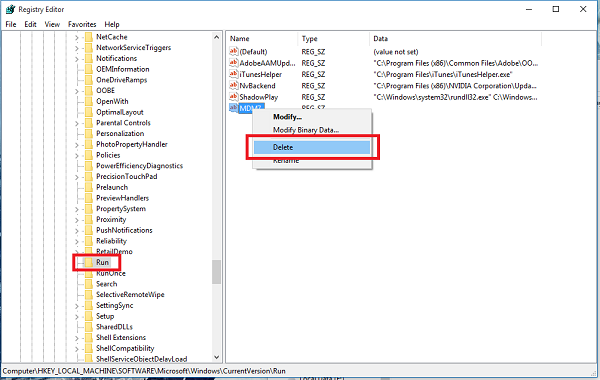This screenshot has width=600, height=380.
Task: Click the Registry Editor title bar icon
Action: (x=10, y=9)
